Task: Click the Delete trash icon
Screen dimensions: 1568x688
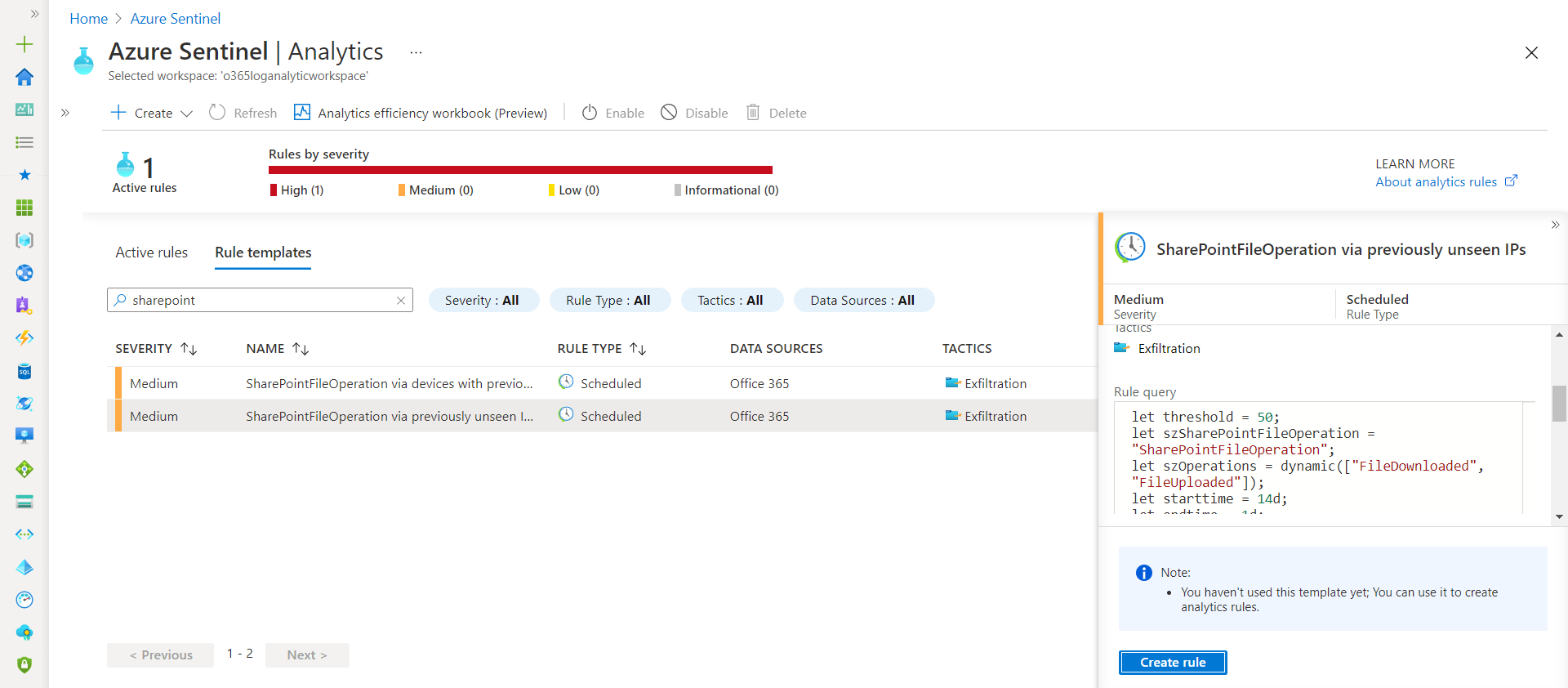Action: point(753,113)
